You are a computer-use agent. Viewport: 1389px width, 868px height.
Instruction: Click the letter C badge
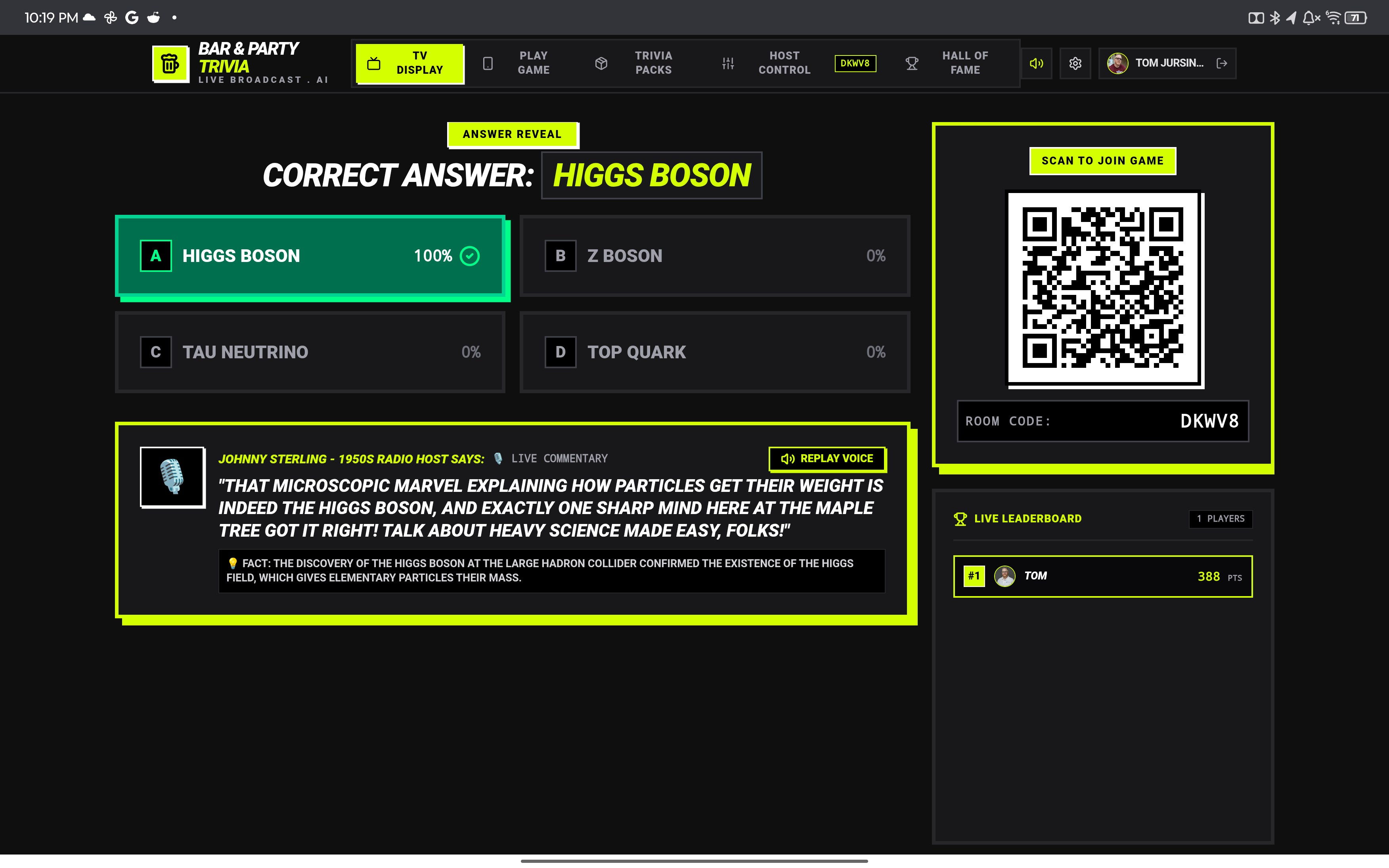[x=156, y=352]
